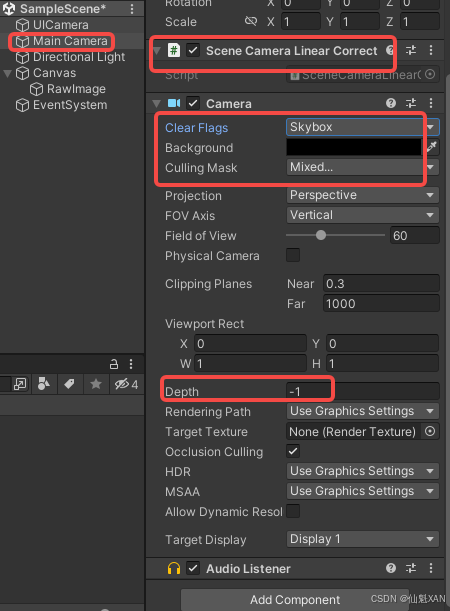Click Target Texture None field
Image resolution: width=450 pixels, height=611 pixels.
coord(353,431)
